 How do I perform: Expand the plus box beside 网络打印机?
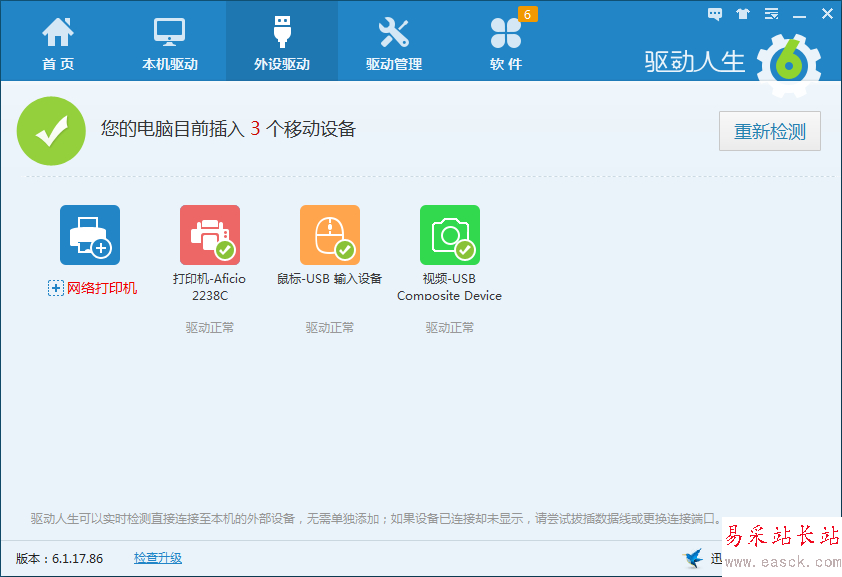56,288
